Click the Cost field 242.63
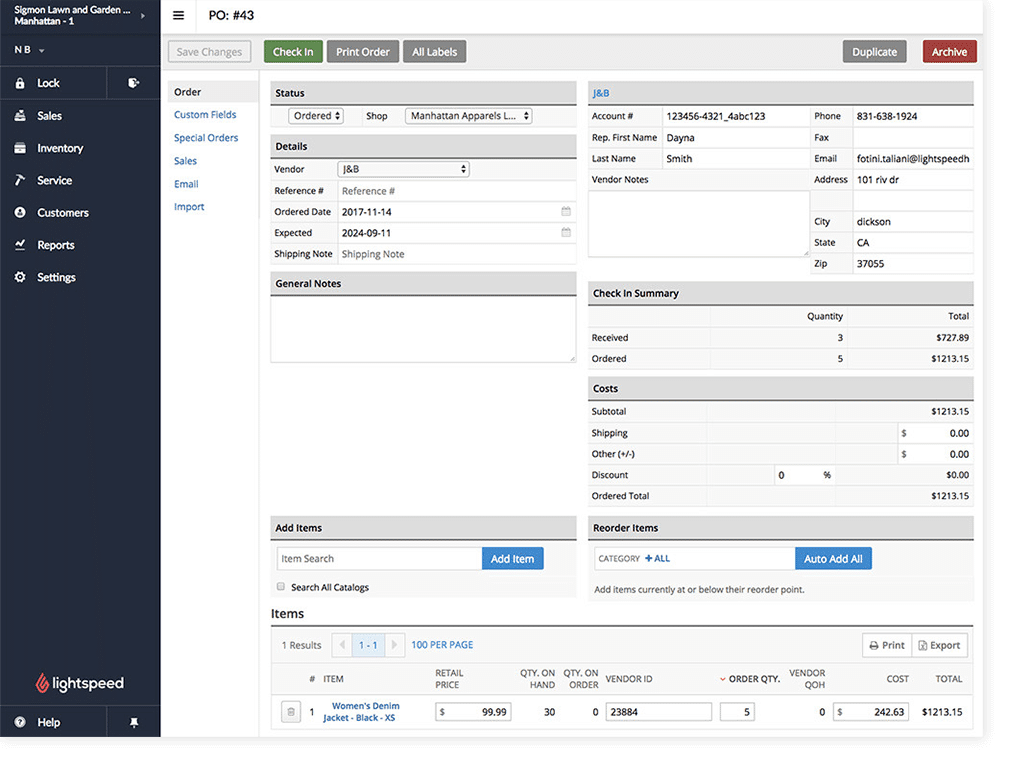Screen dimensions: 1024x768 [x=871, y=712]
